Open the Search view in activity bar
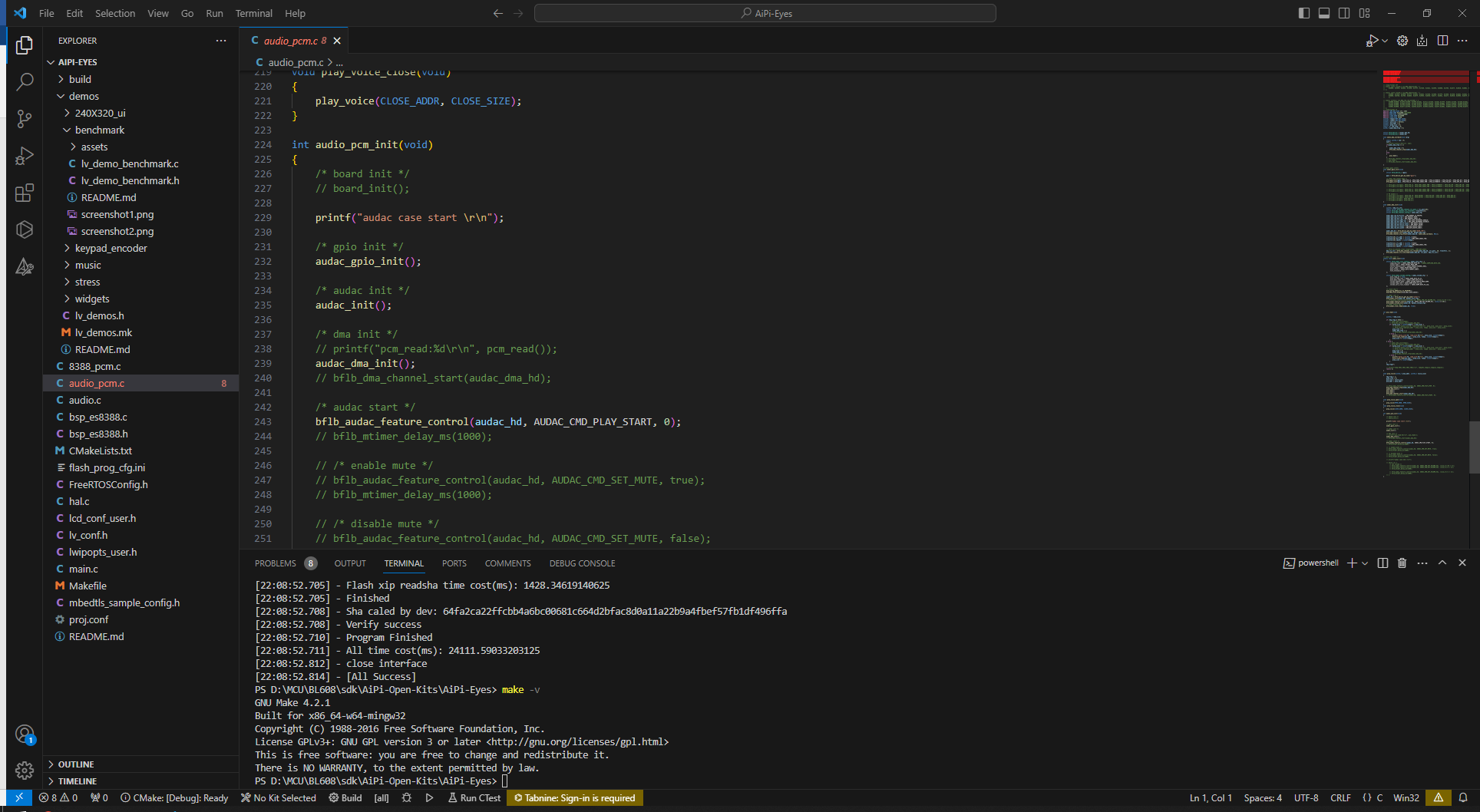 [25, 82]
